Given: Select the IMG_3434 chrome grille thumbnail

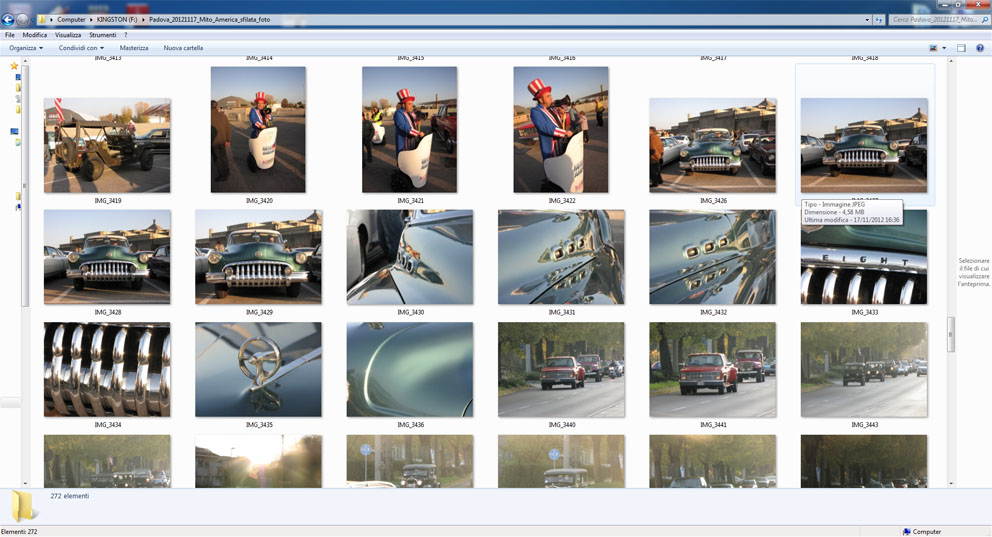Looking at the screenshot, I should pyautogui.click(x=107, y=370).
